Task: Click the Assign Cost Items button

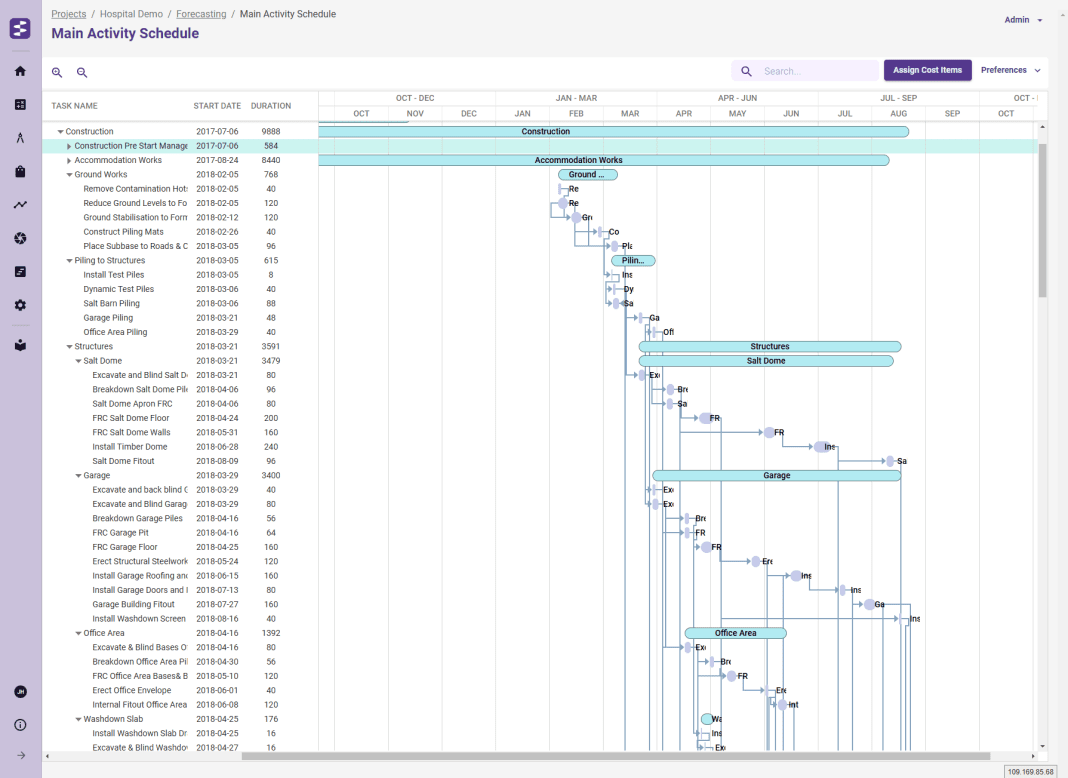Action: pos(927,70)
